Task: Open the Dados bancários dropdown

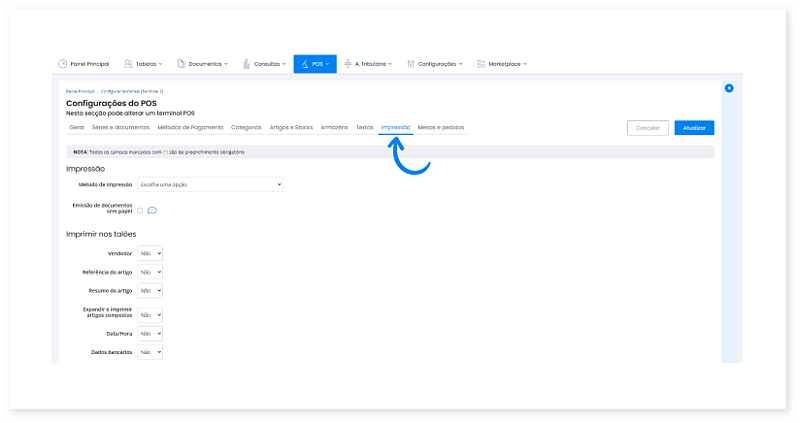Action: click(x=149, y=352)
